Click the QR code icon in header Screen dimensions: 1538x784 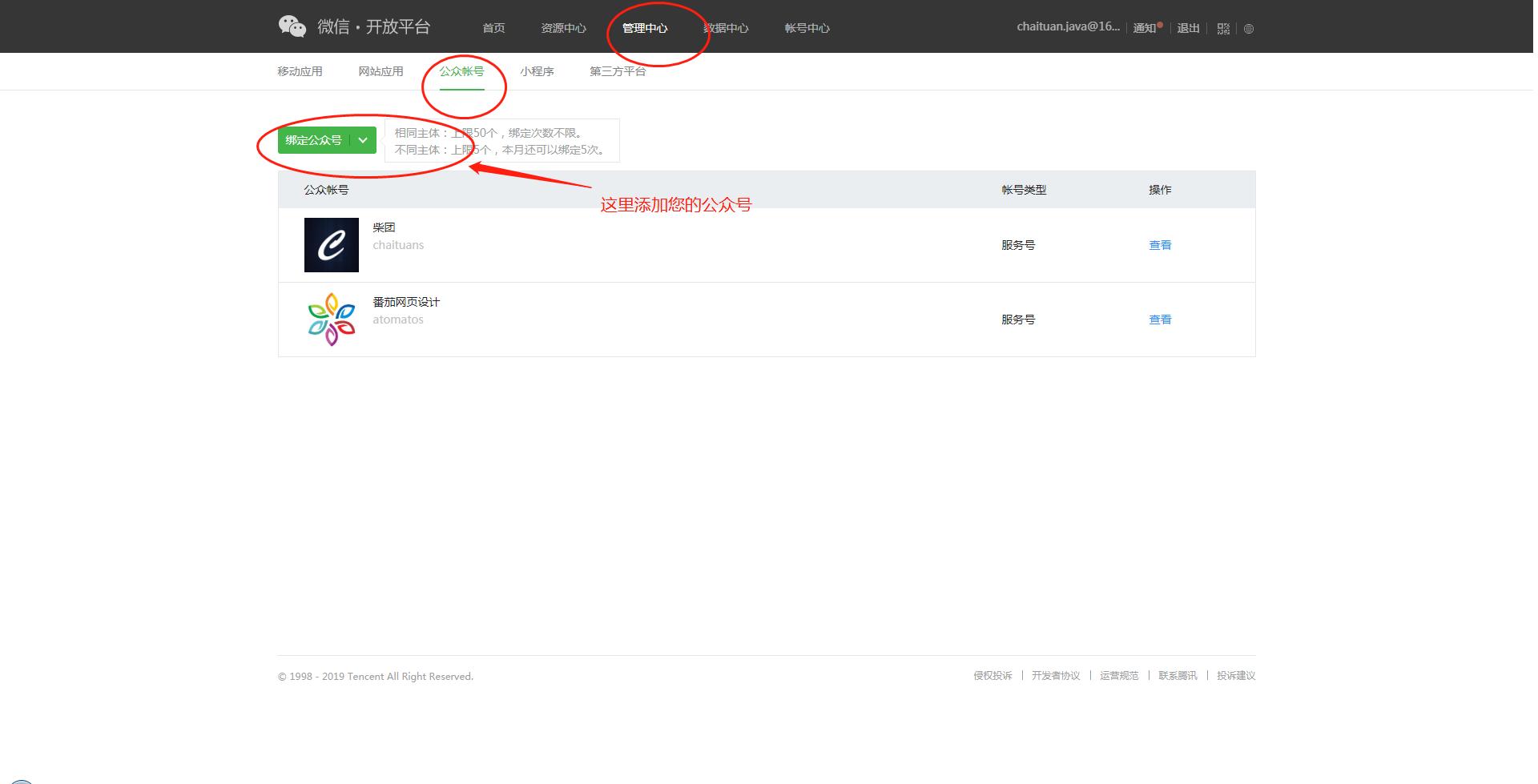tap(1222, 29)
